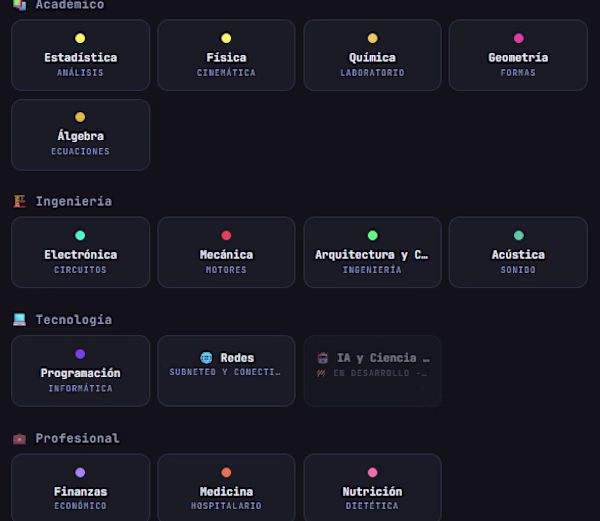Click the laptop icon next to Tecnología
Viewport: 600px width, 521px height.
point(20,320)
